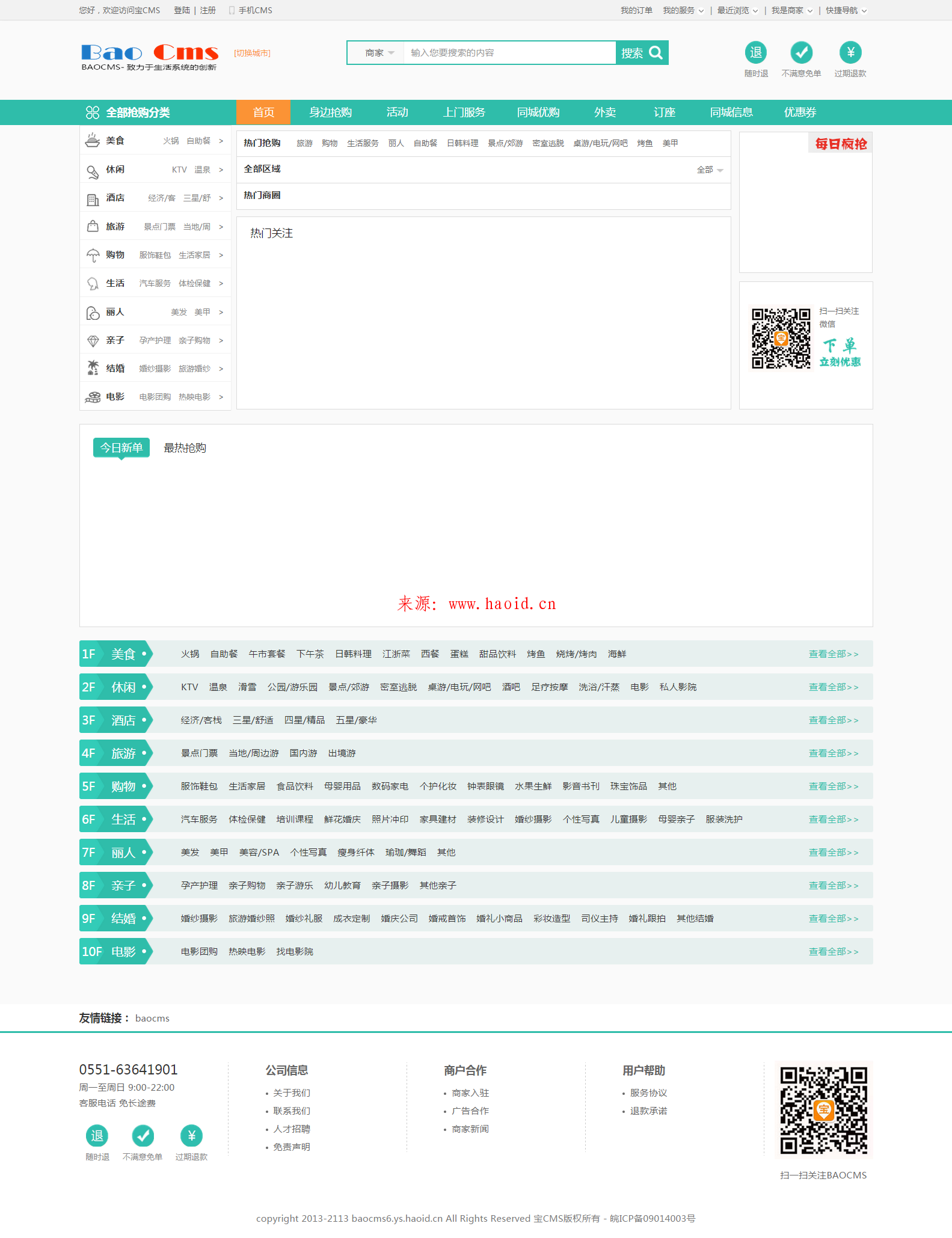Open the 优惠券 nav tab
The image size is (952, 1238).
(800, 112)
